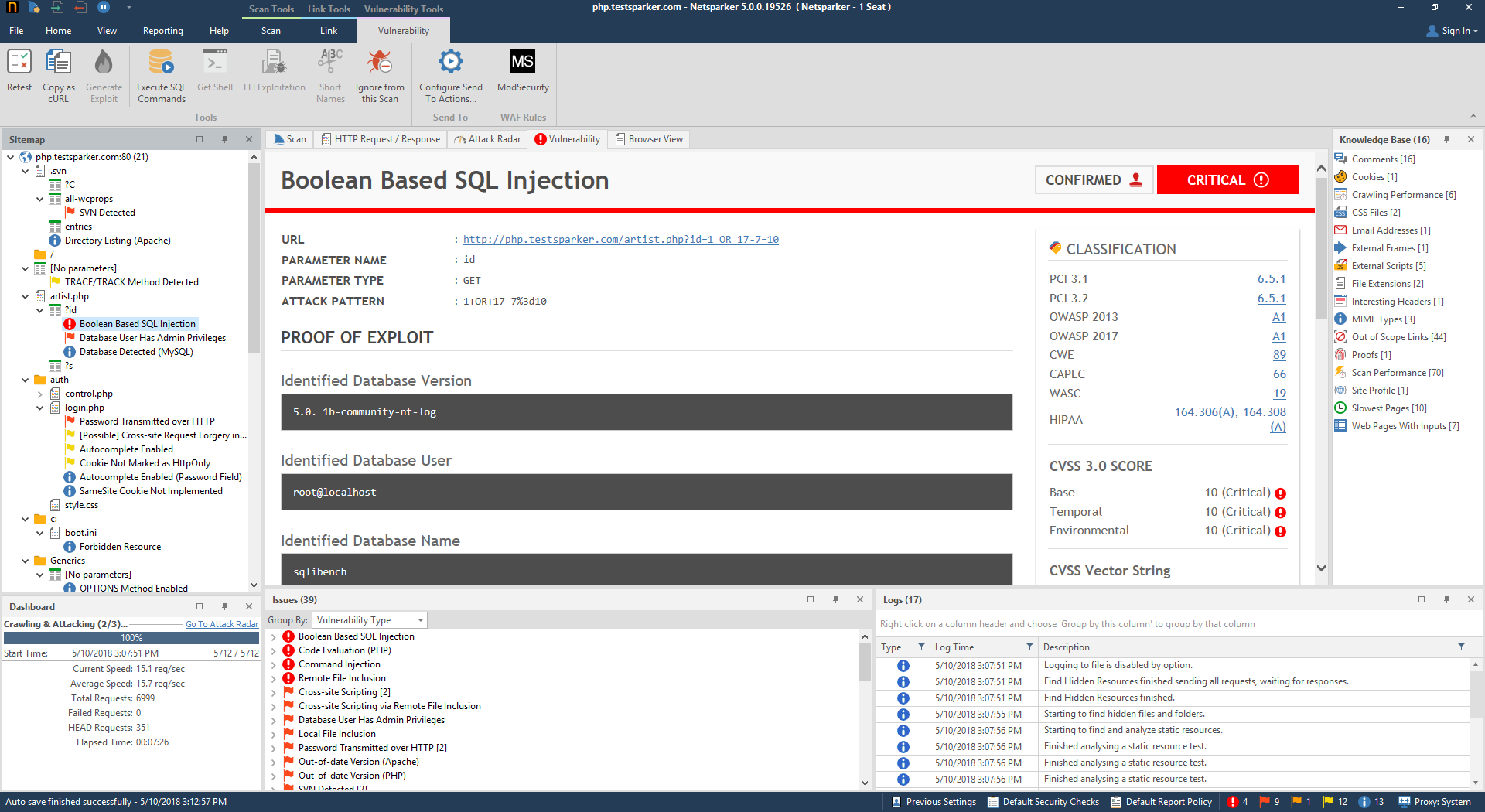Screen dimensions: 1485x812
Task: Select Forbidden Resource tree item
Action: [120, 547]
